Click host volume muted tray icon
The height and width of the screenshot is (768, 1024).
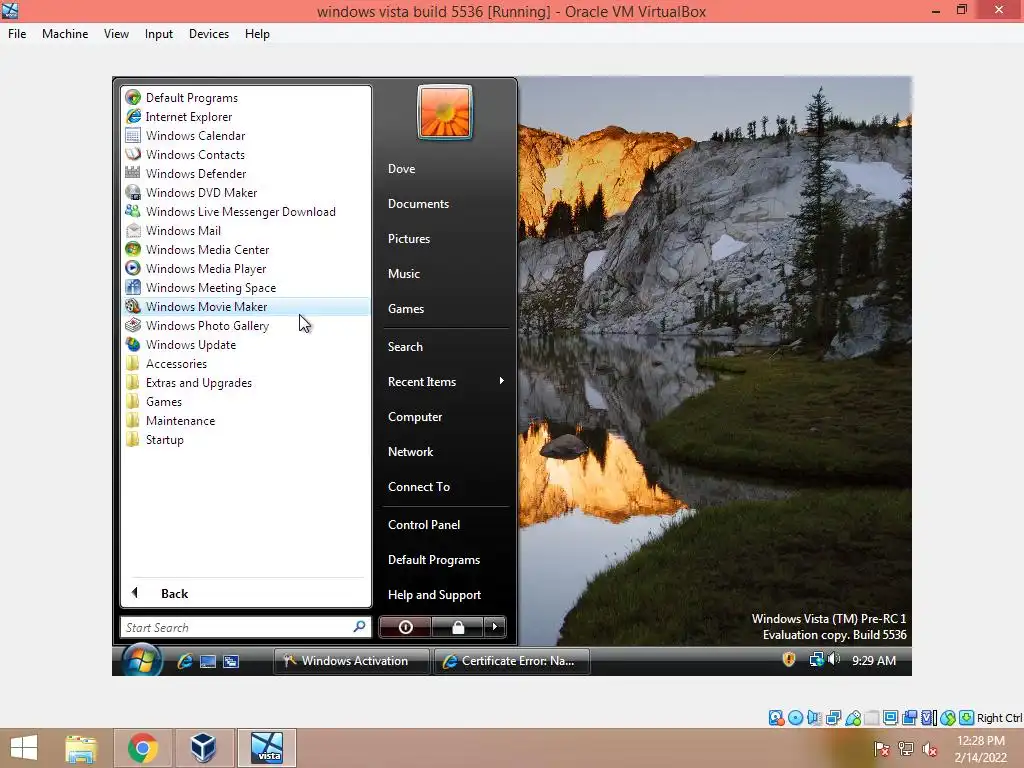click(930, 749)
